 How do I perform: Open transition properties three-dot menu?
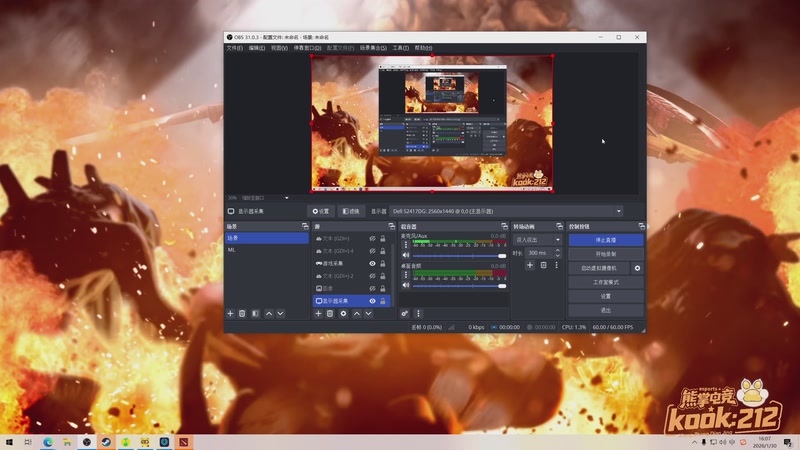click(556, 265)
